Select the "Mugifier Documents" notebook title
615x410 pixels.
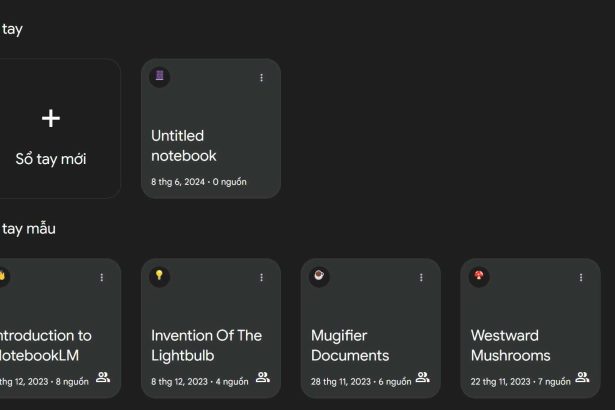pos(350,345)
